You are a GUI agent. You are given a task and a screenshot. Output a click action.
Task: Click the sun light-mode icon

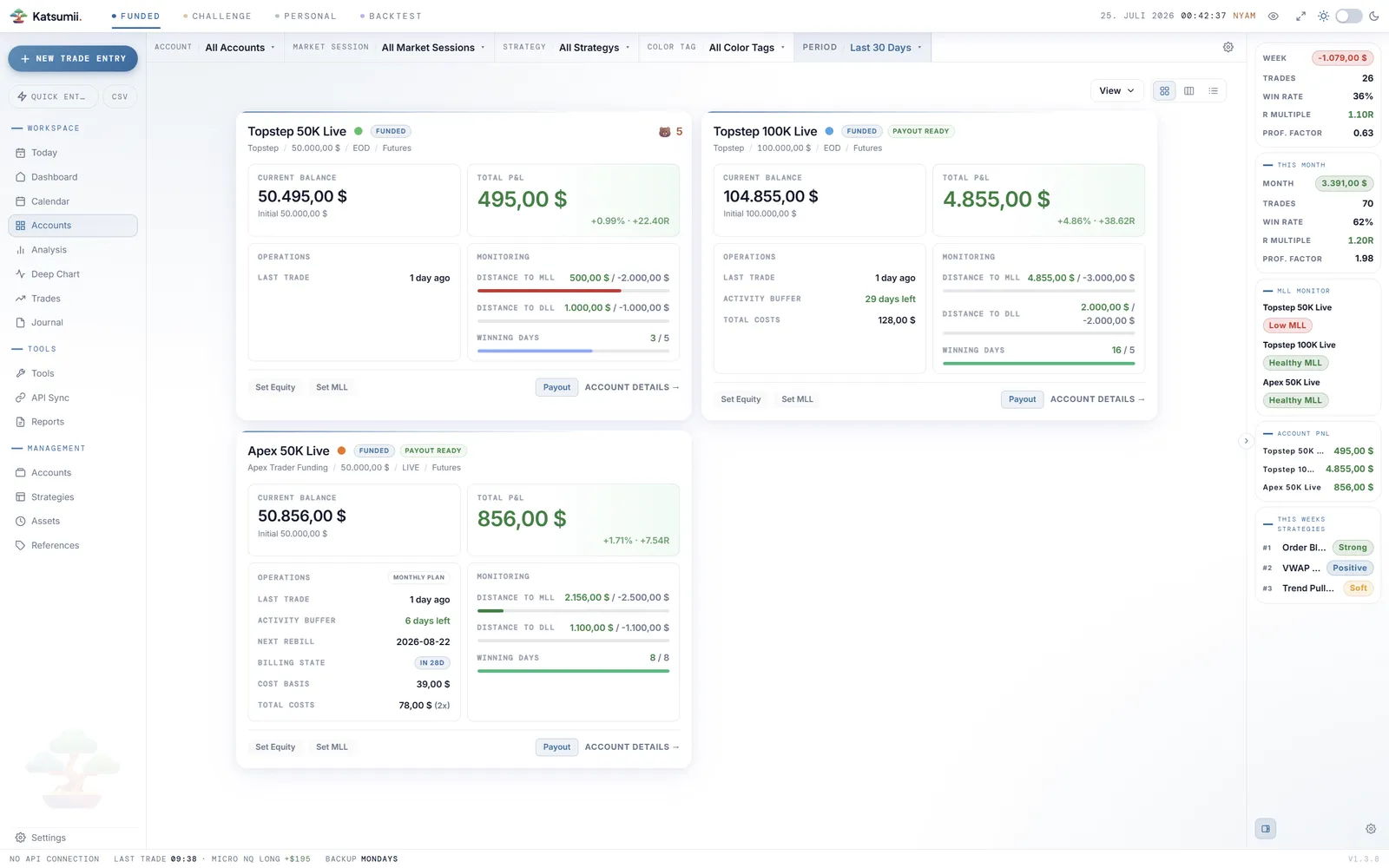1323,16
